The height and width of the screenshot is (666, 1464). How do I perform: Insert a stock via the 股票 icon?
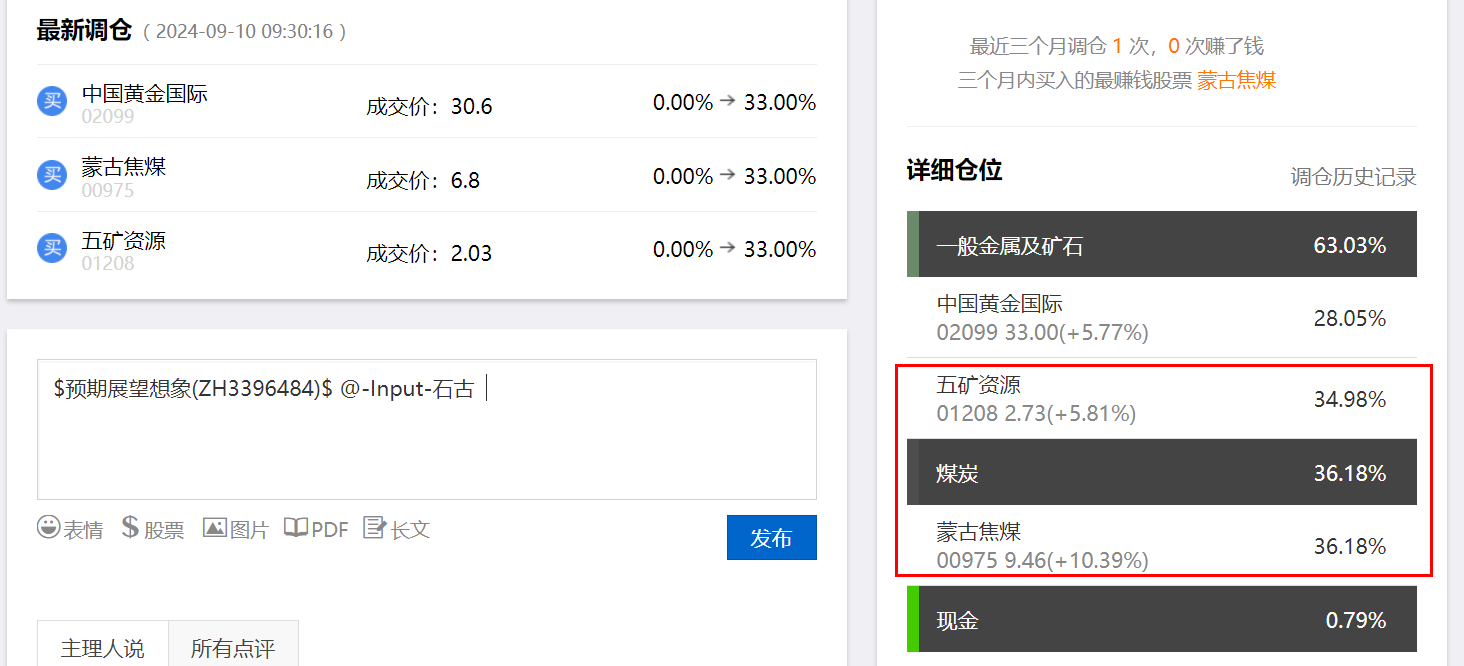point(153,529)
